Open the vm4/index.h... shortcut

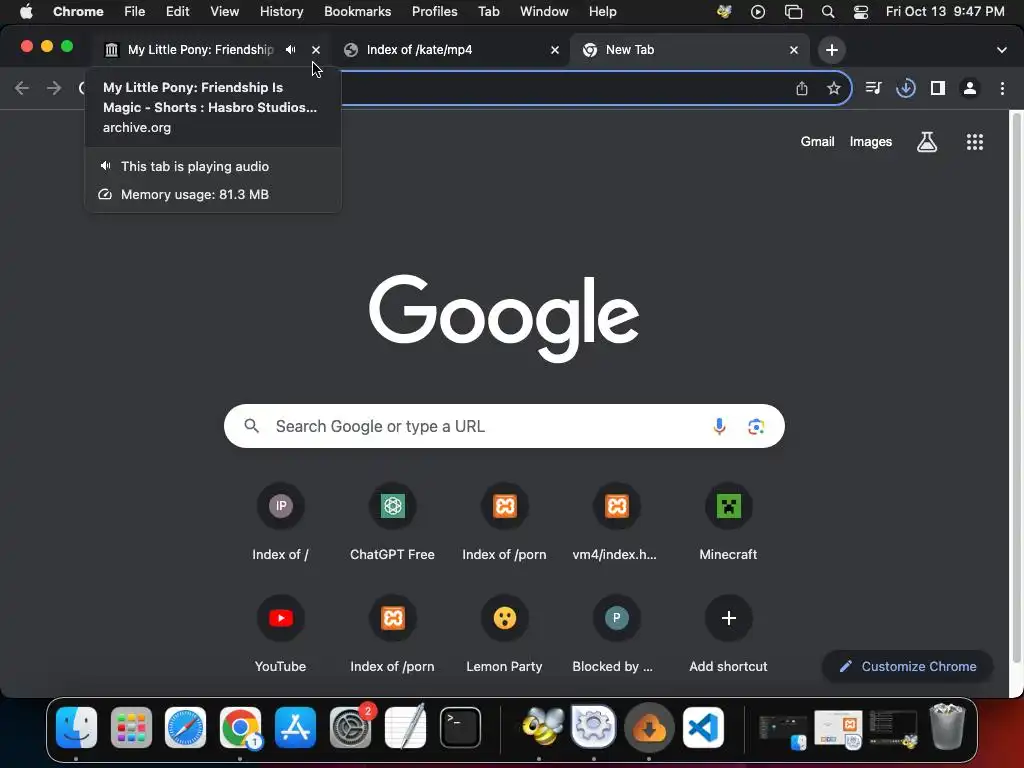coord(615,522)
